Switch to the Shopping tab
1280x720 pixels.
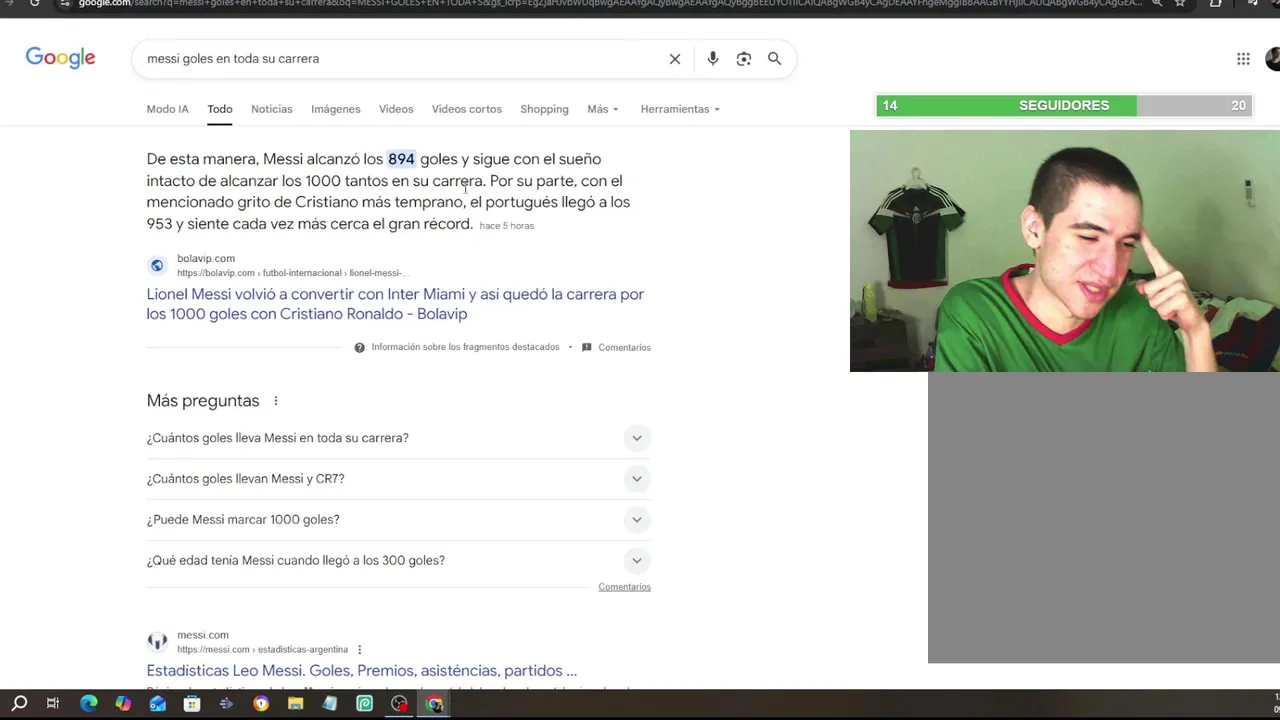(x=544, y=109)
